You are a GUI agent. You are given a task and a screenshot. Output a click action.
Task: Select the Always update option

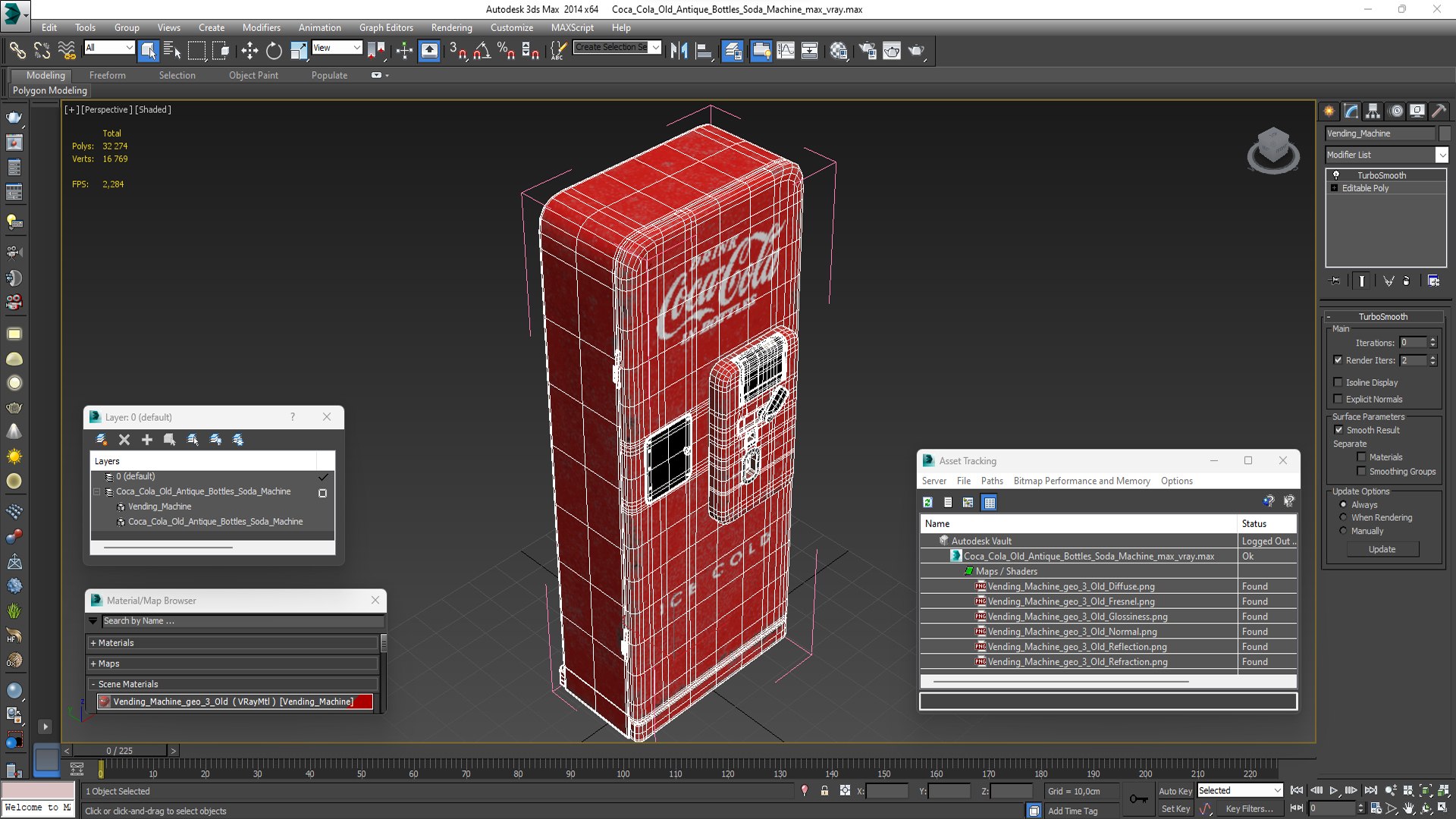[x=1343, y=504]
